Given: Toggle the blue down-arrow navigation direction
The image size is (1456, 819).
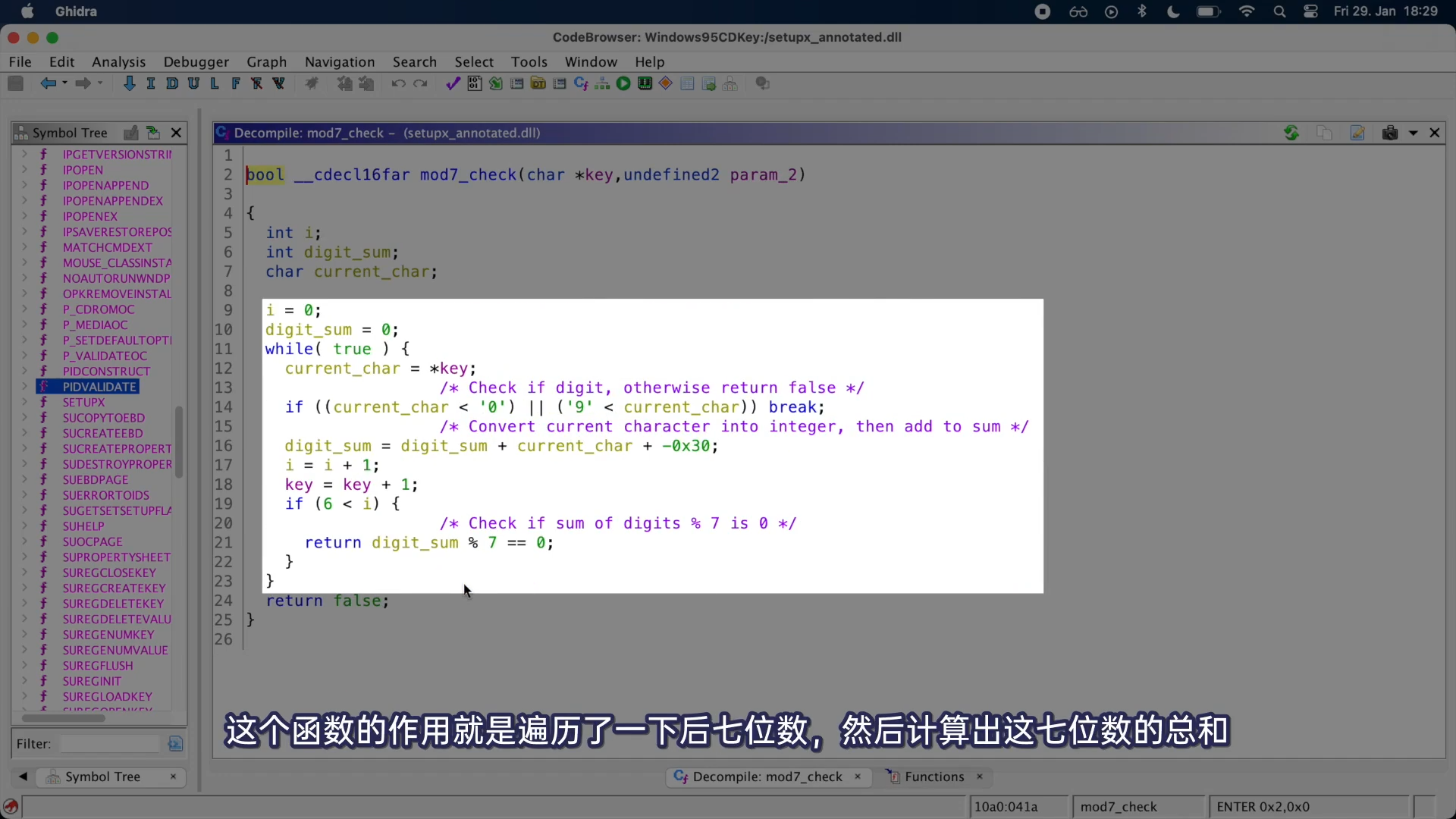Looking at the screenshot, I should 130,83.
